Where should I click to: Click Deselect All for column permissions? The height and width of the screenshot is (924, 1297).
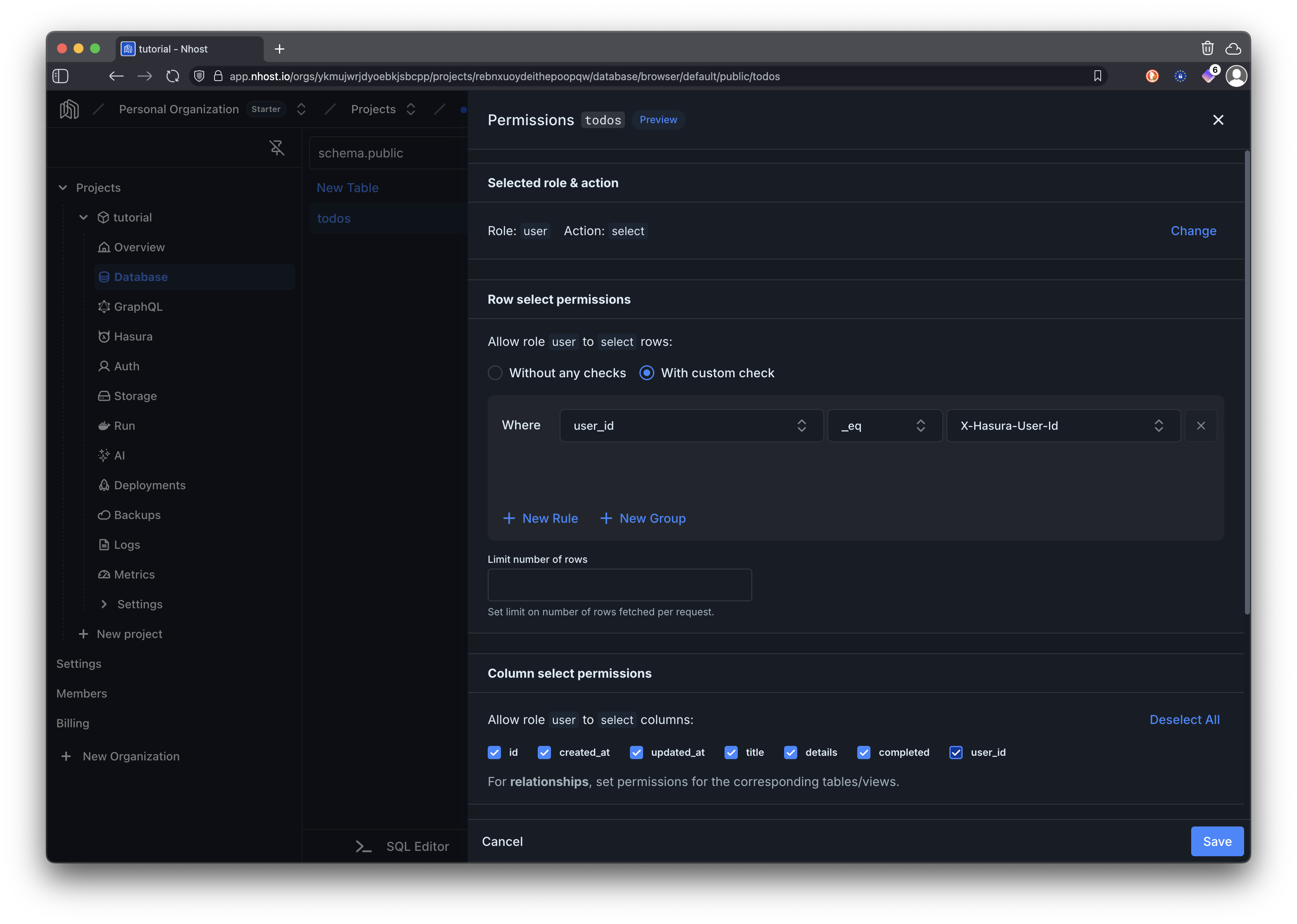(x=1184, y=719)
